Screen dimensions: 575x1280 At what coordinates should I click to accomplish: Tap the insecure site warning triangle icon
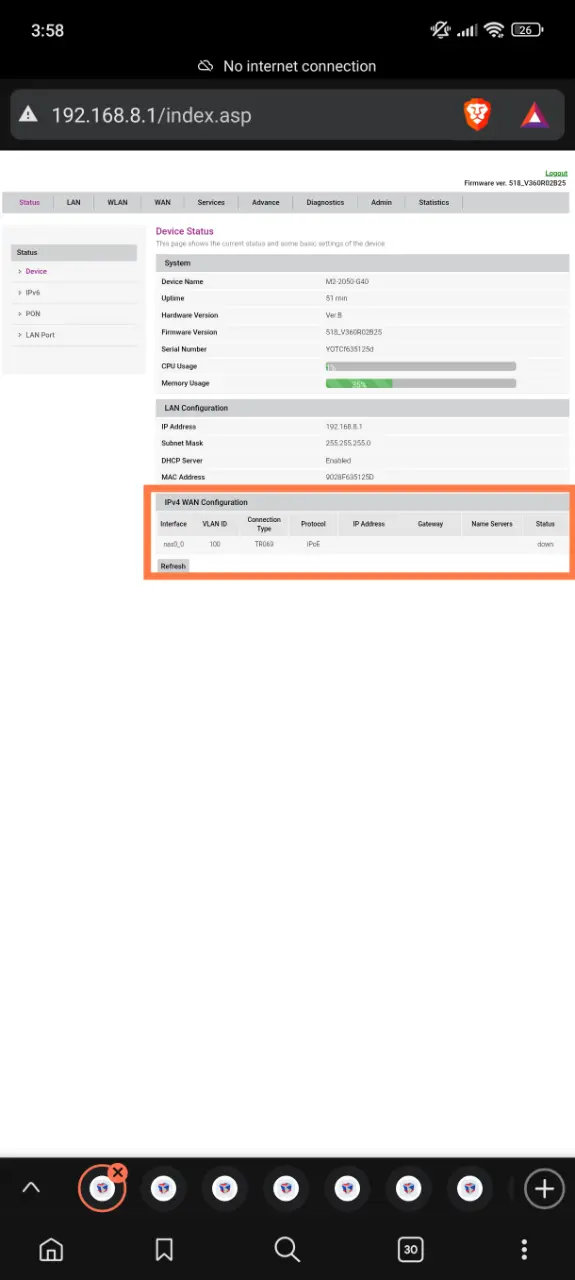[29, 115]
